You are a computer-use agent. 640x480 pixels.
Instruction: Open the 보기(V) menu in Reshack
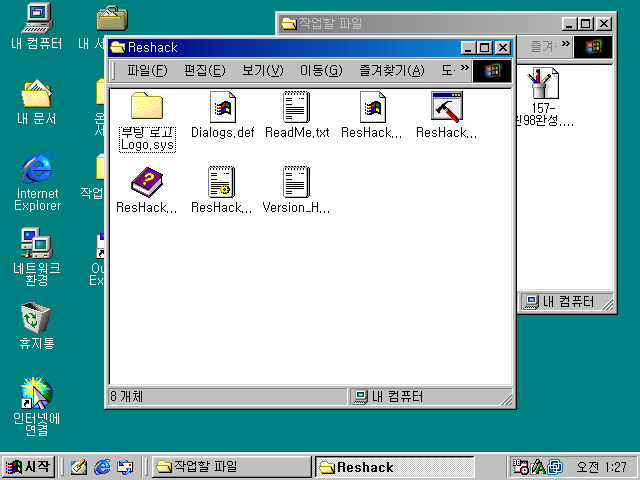262,71
